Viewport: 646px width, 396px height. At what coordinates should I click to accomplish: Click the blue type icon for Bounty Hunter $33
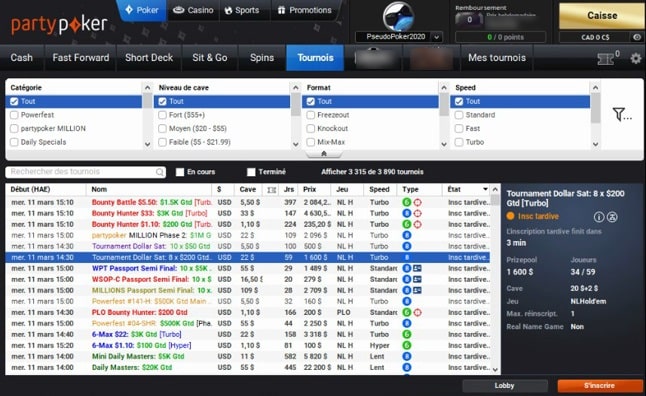[x=407, y=213]
